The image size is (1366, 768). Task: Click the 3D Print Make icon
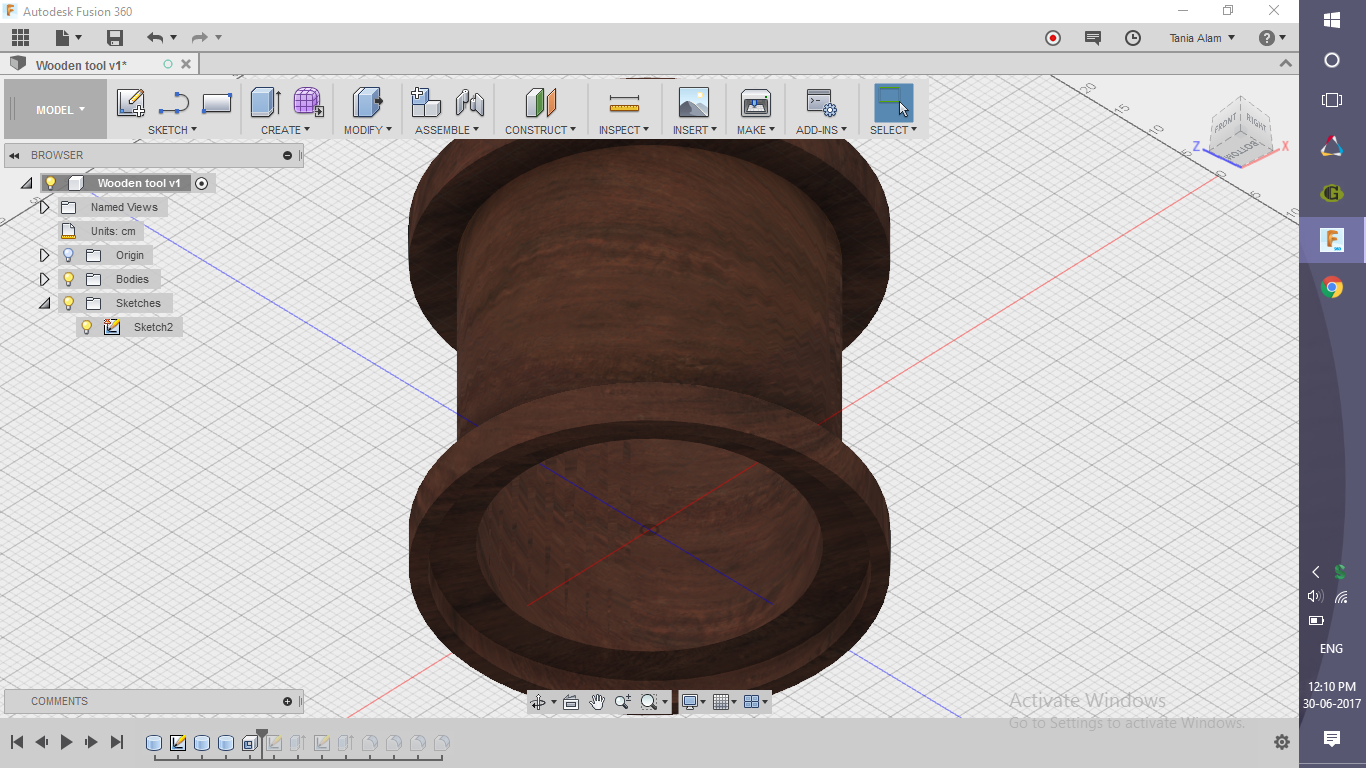[755, 103]
